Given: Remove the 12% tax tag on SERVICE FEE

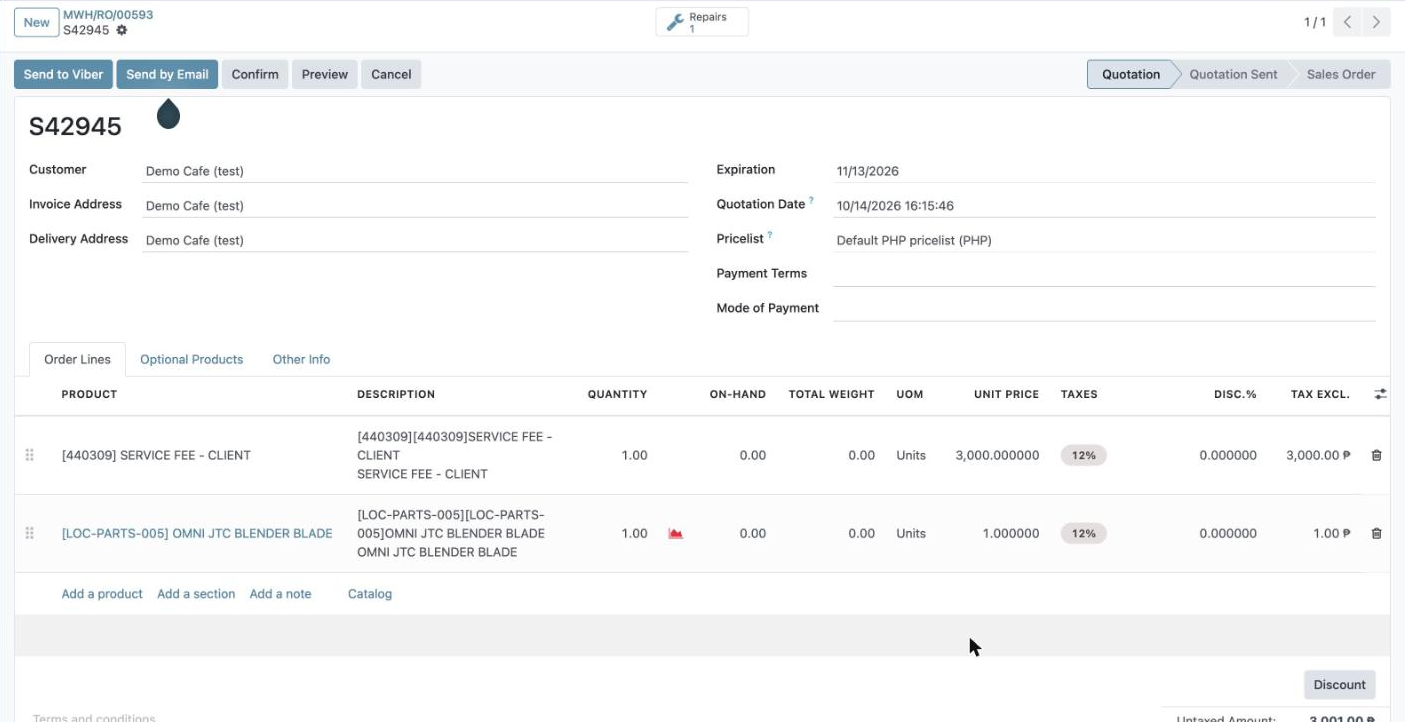Looking at the screenshot, I should click(1084, 455).
